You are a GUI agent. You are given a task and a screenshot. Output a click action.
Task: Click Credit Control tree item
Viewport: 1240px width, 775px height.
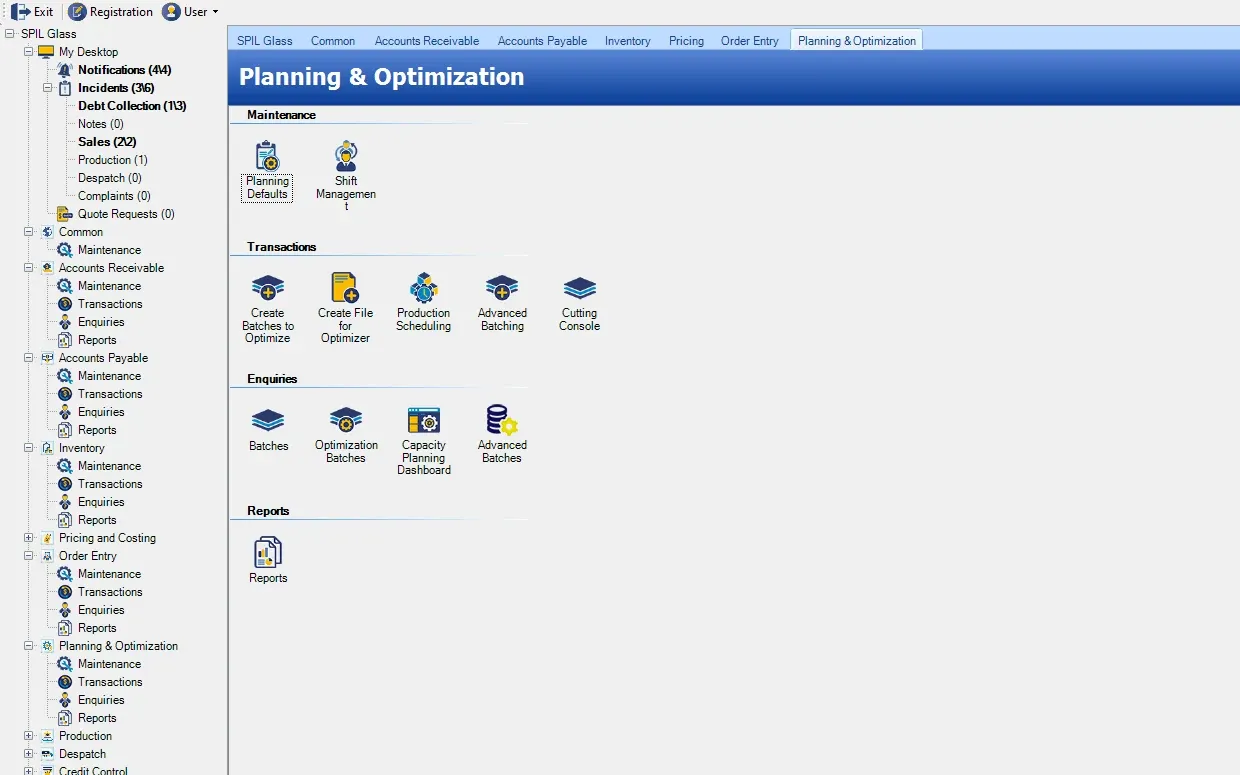coord(93,770)
